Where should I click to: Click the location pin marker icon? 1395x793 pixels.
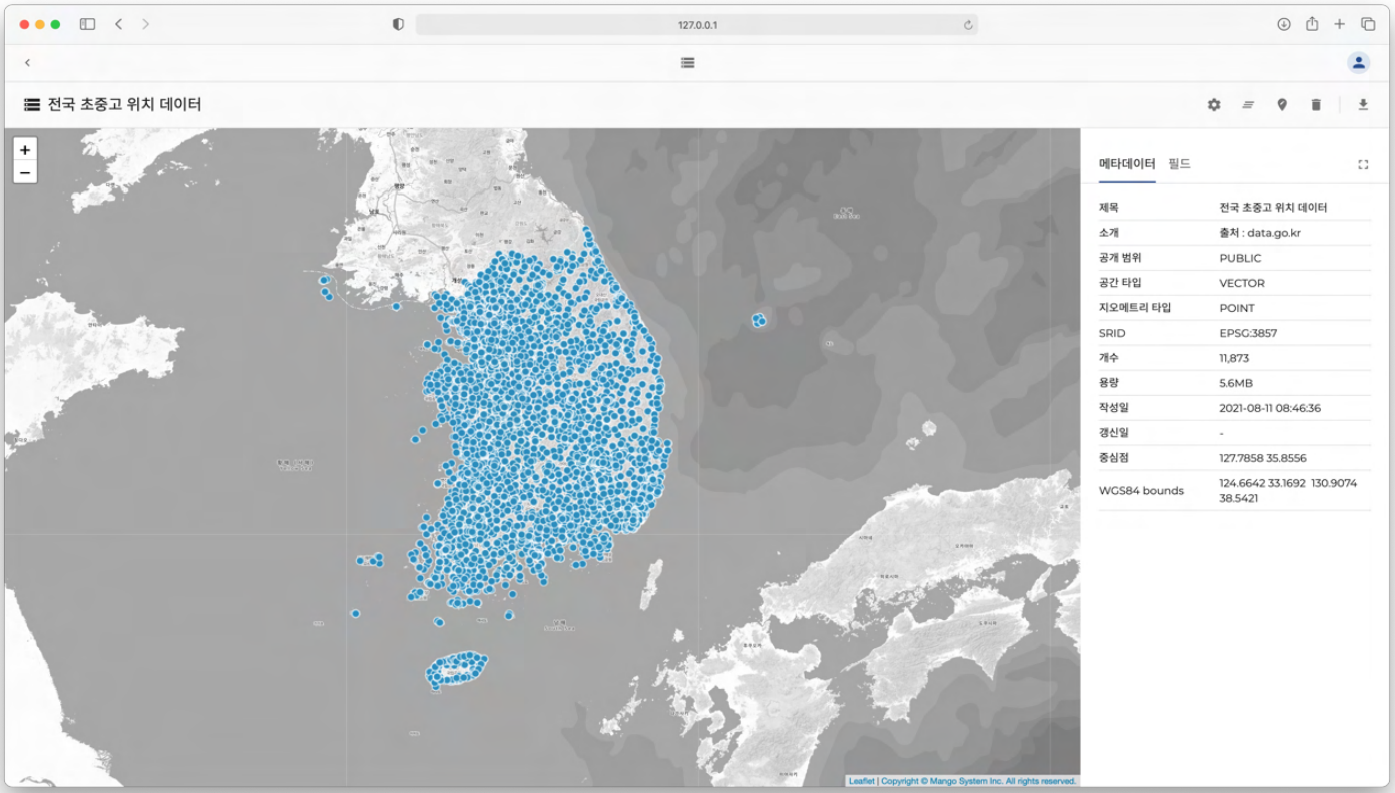coord(1282,105)
